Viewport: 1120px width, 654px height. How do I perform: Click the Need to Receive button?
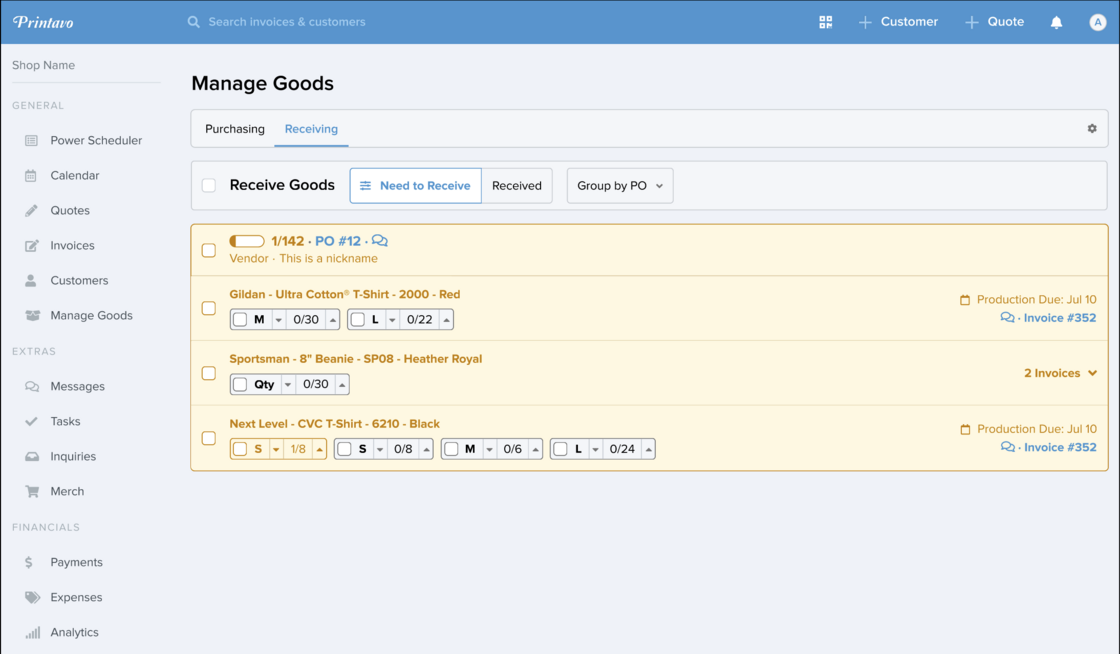(x=415, y=186)
